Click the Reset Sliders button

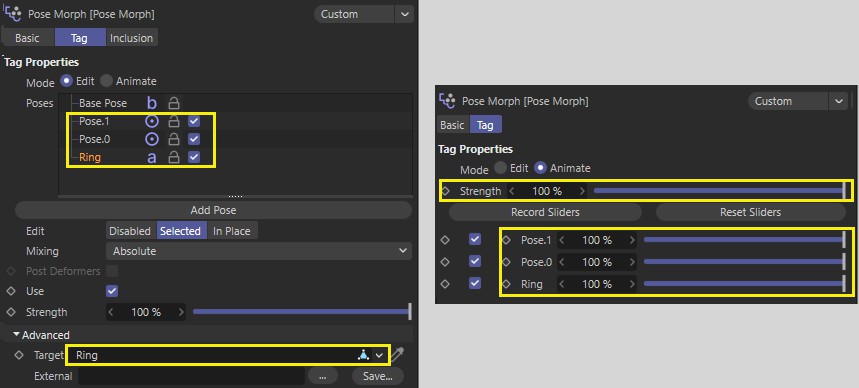[751, 212]
